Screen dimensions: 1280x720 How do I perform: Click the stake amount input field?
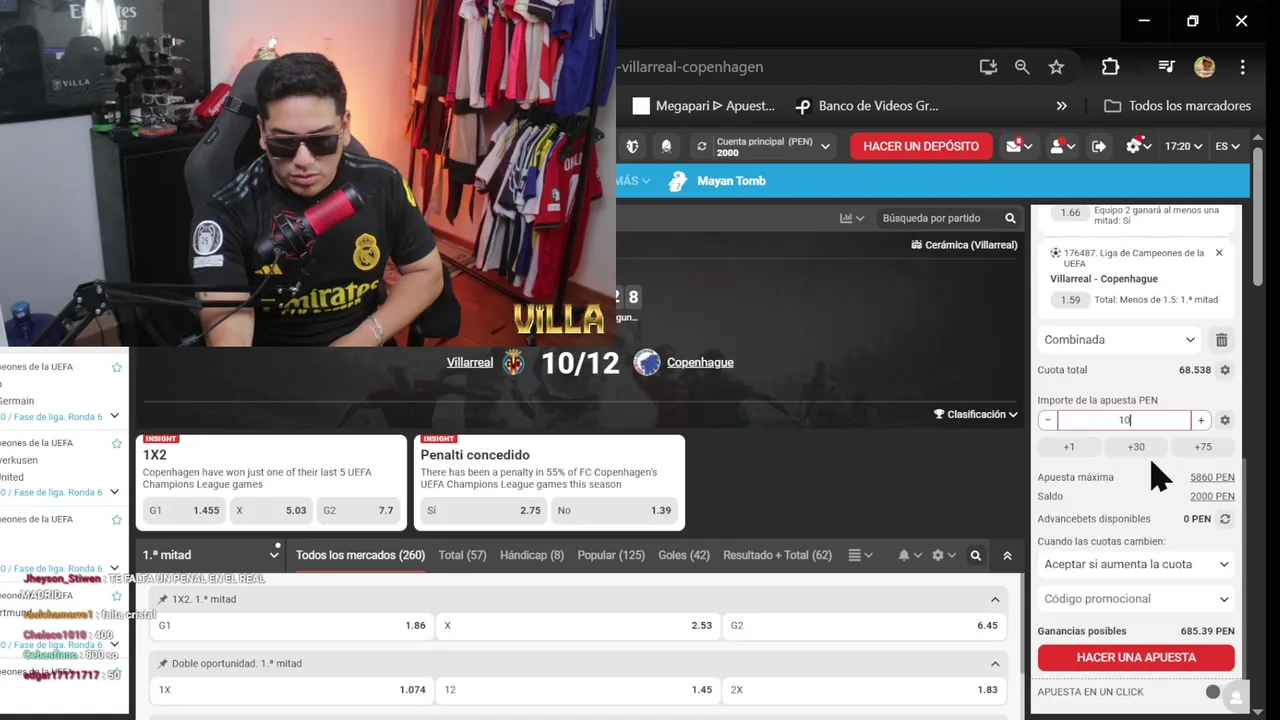click(1124, 421)
